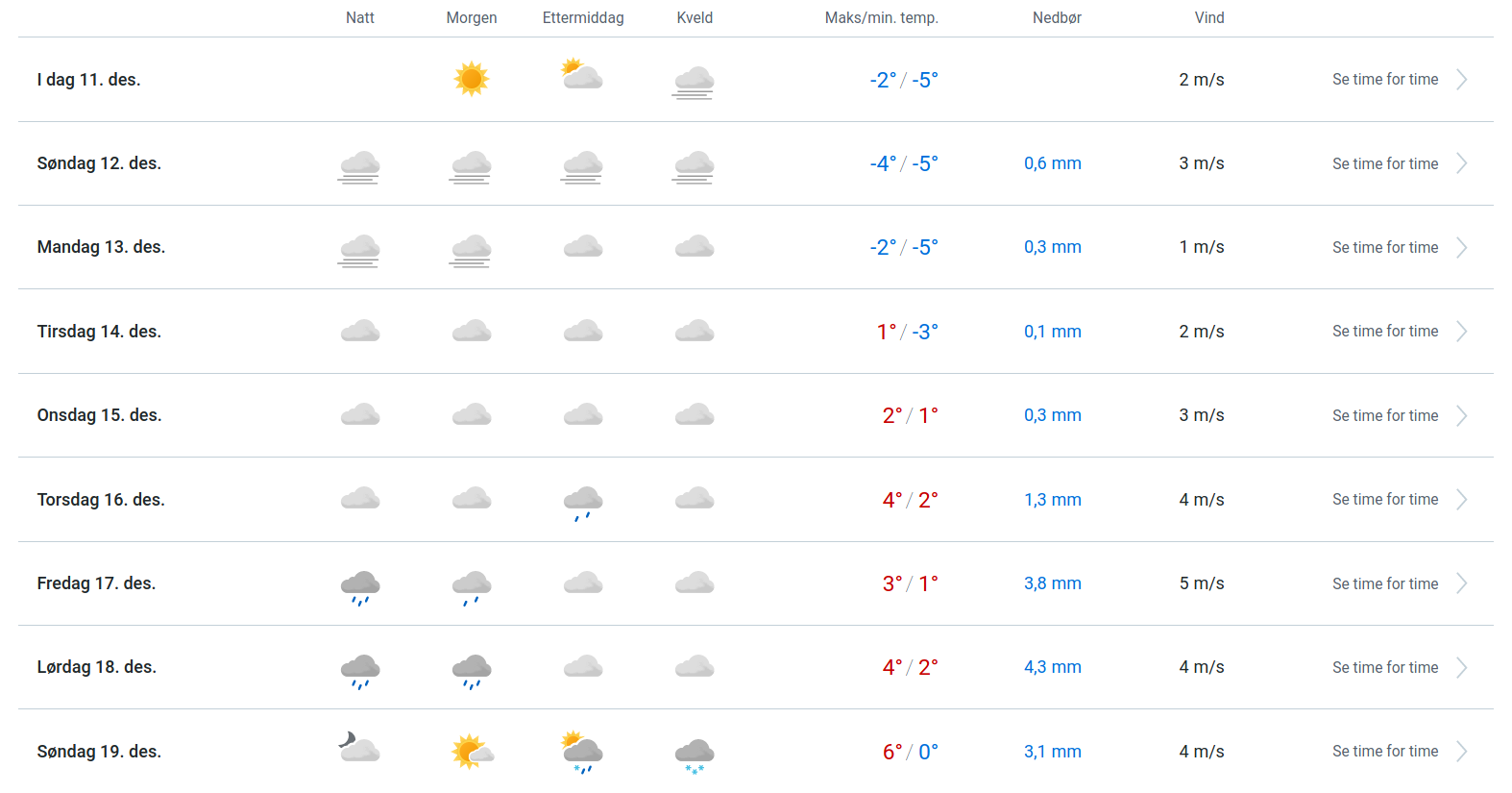Click the Nedbør column header
Image resolution: width=1512 pixels, height=793 pixels.
pos(1057,17)
